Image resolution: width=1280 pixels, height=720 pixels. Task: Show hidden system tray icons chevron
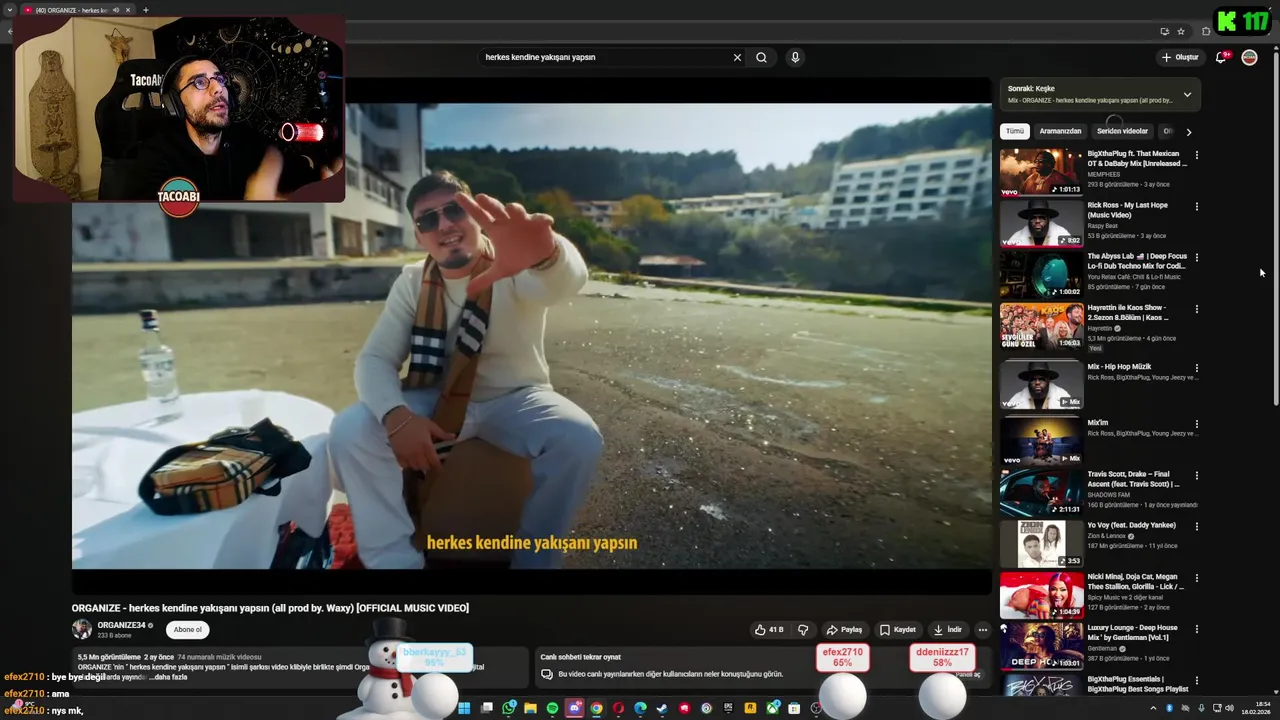pos(1153,708)
